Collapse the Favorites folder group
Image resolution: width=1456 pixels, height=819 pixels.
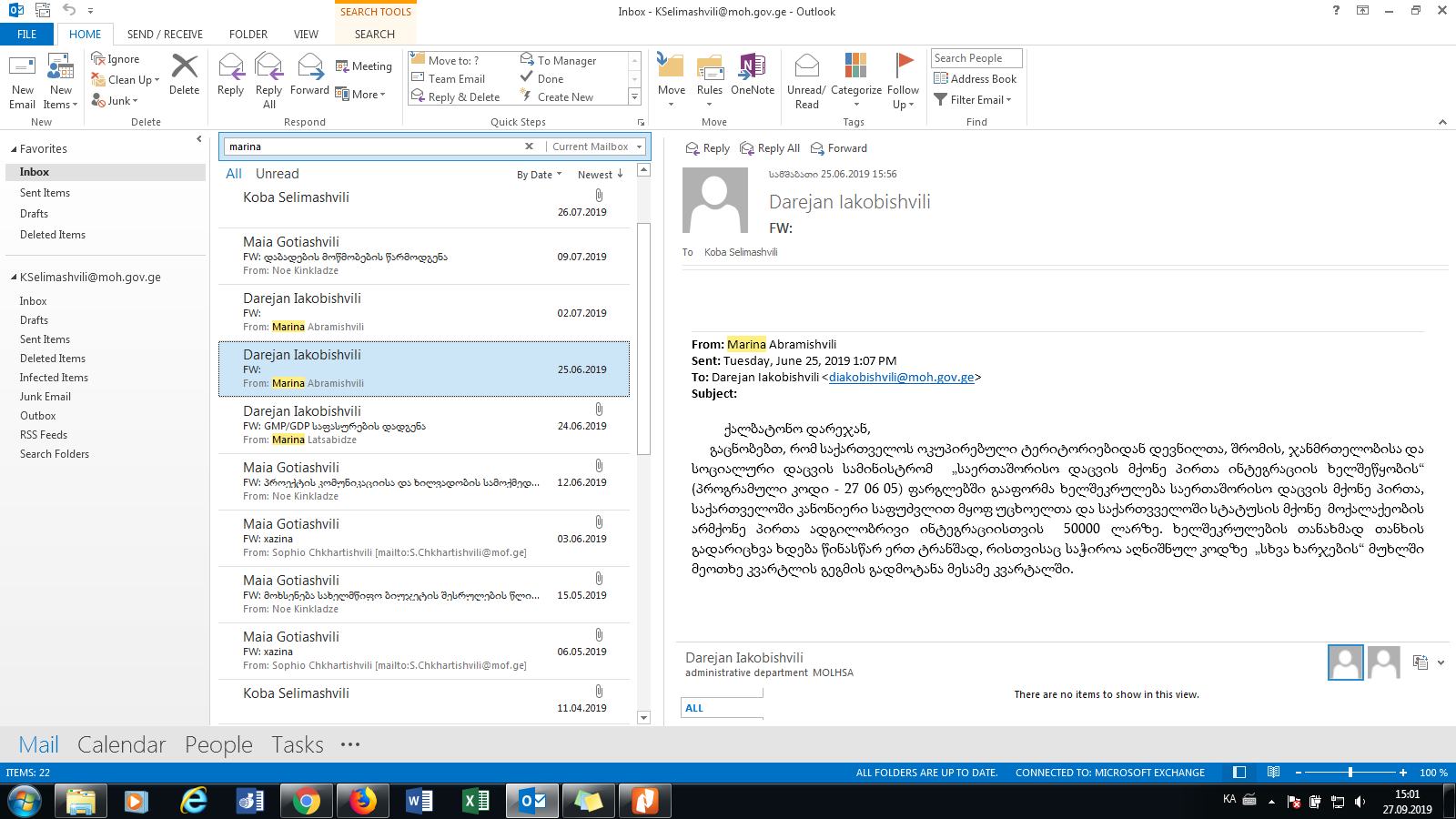[14, 149]
